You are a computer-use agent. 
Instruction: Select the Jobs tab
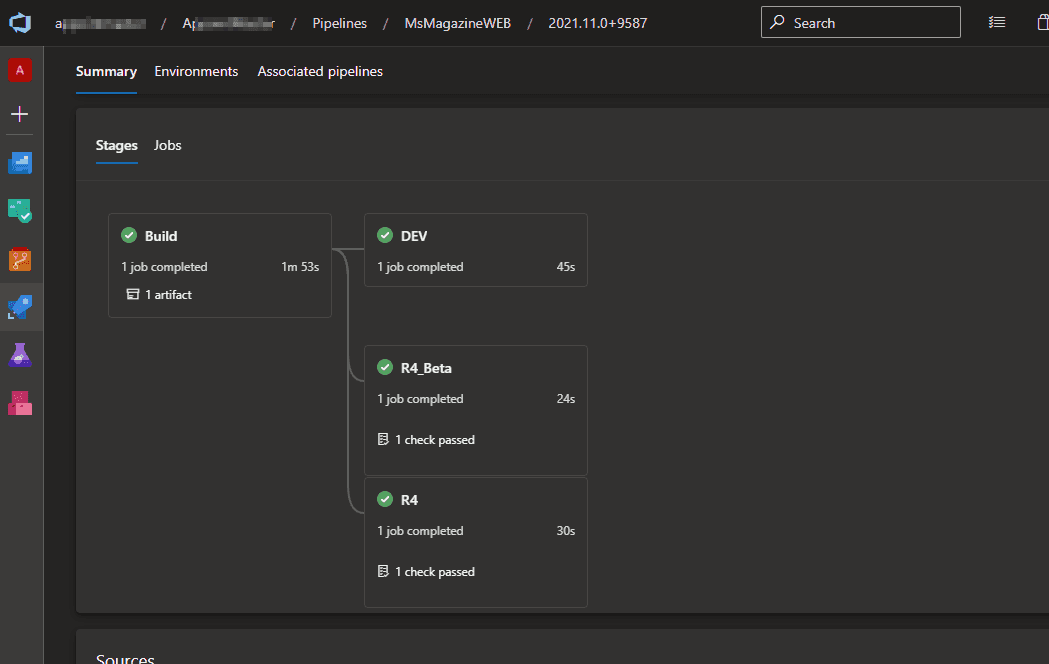pos(168,145)
